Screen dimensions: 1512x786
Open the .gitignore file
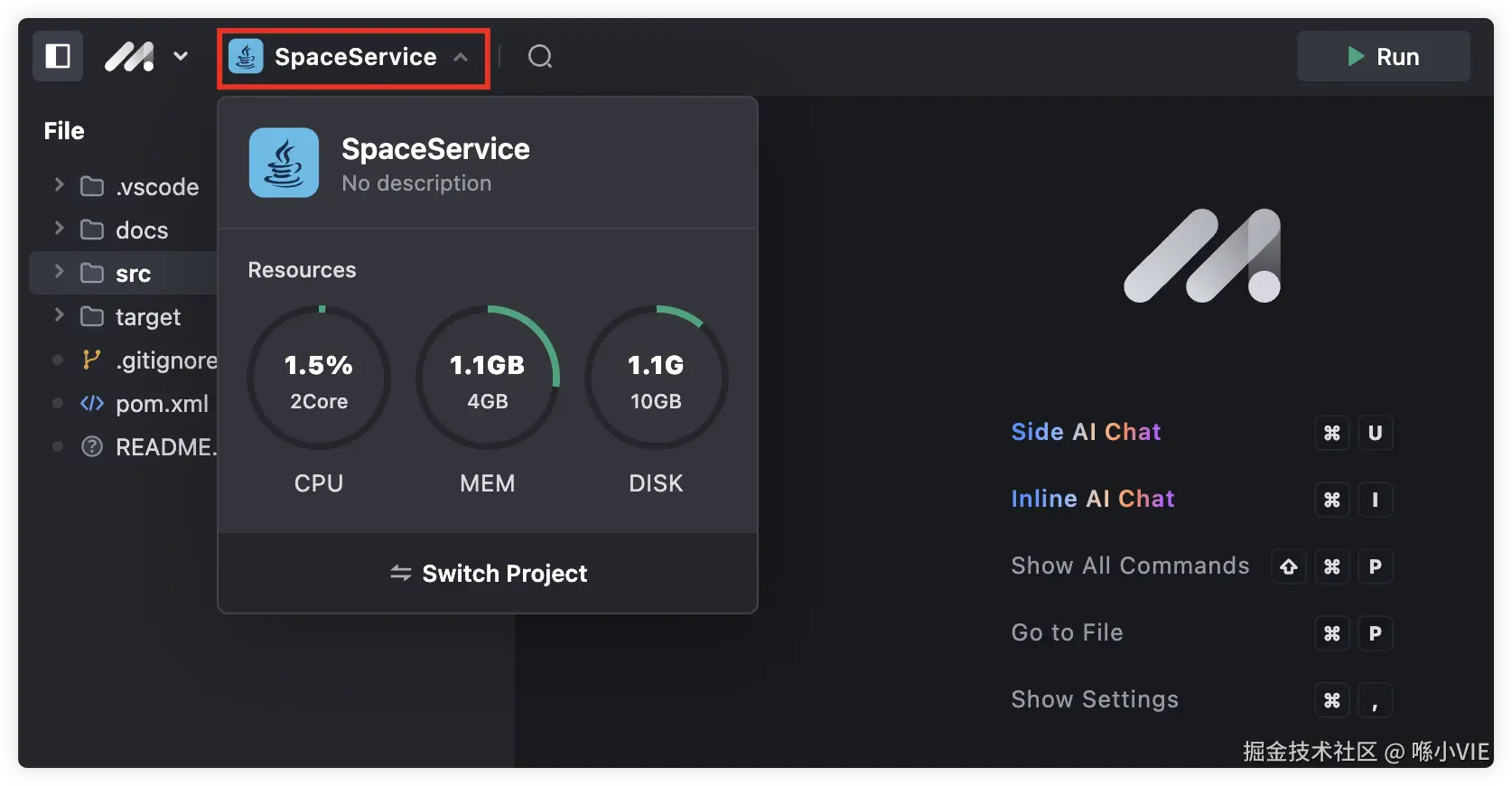click(165, 360)
